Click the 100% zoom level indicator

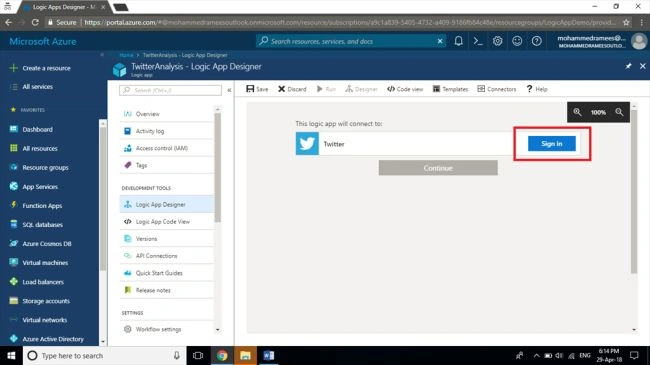pyautogui.click(x=598, y=112)
